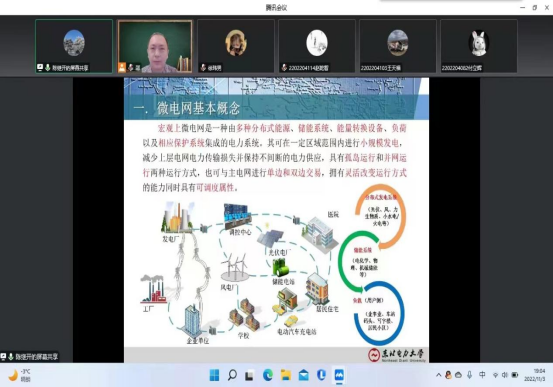
Task: Open the clock and date panel
Action: (535, 375)
